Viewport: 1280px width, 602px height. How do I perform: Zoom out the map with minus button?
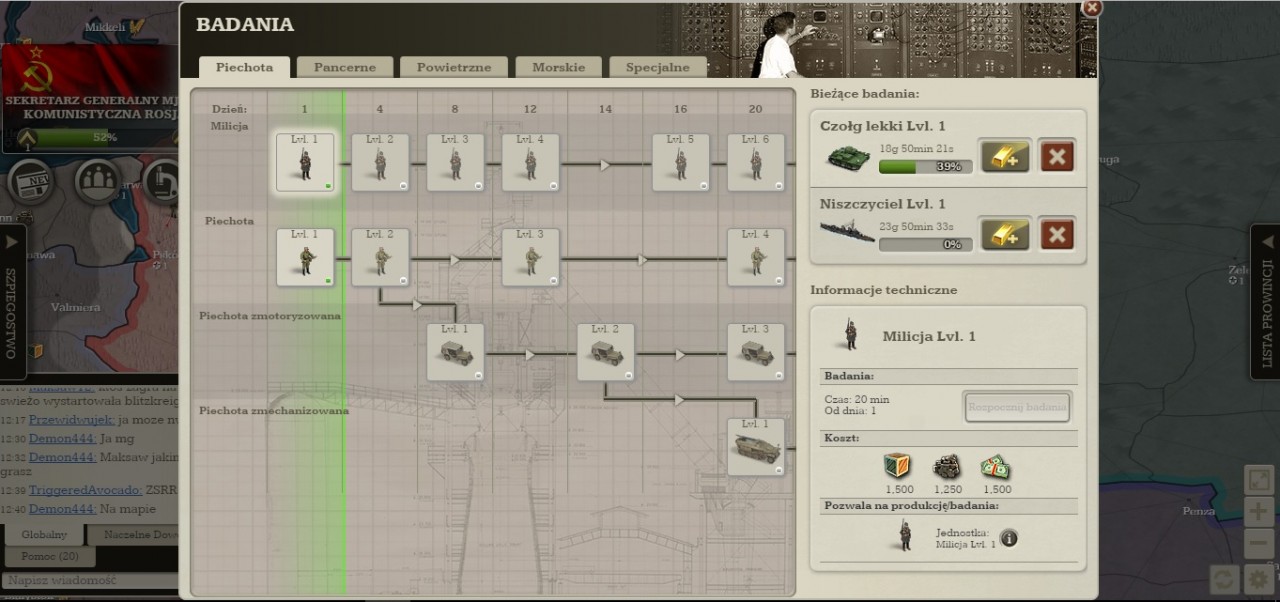click(x=1258, y=544)
